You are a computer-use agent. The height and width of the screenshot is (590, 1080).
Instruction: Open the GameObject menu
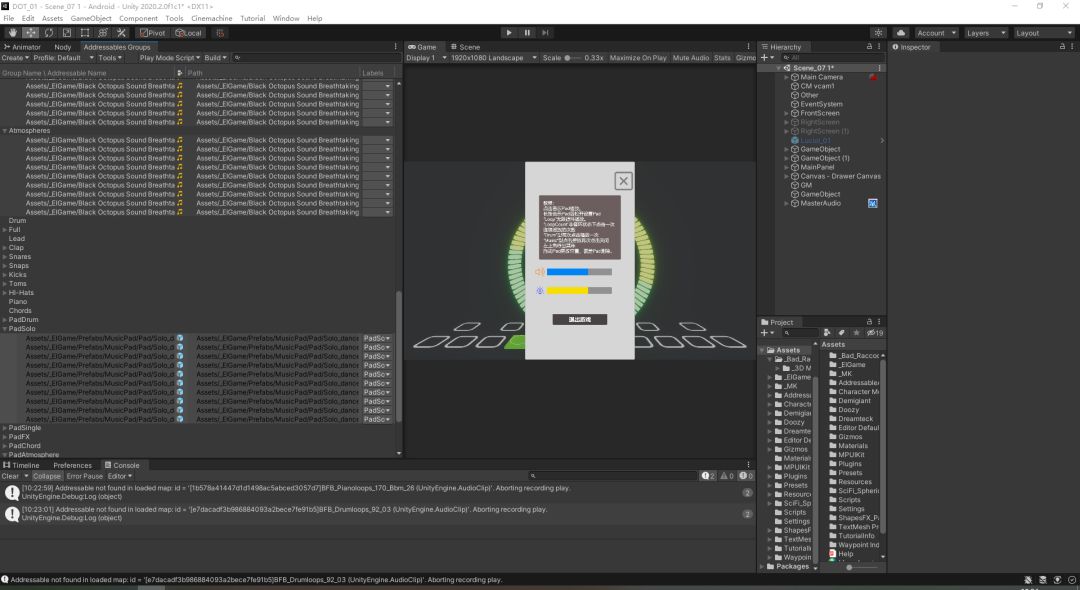pyautogui.click(x=90, y=18)
